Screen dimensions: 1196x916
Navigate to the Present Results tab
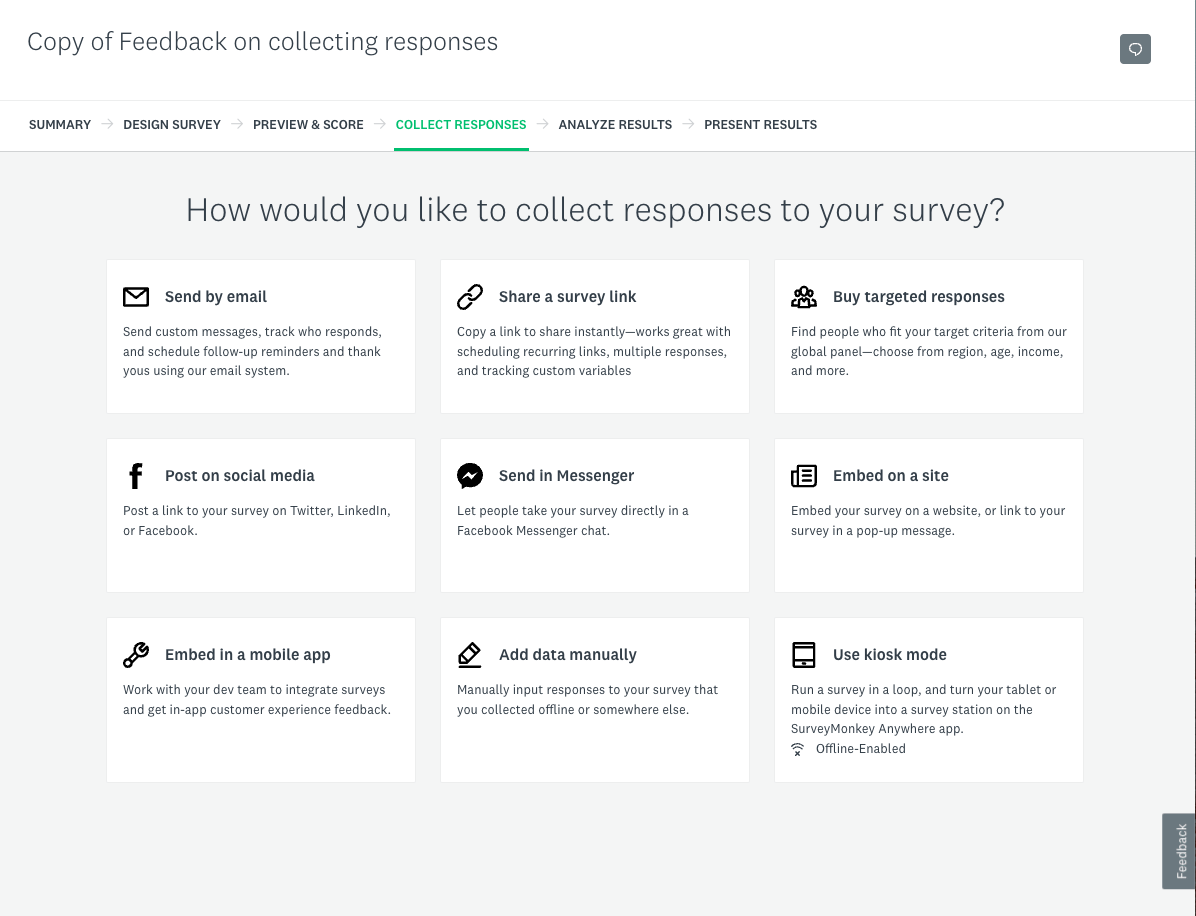pos(760,125)
